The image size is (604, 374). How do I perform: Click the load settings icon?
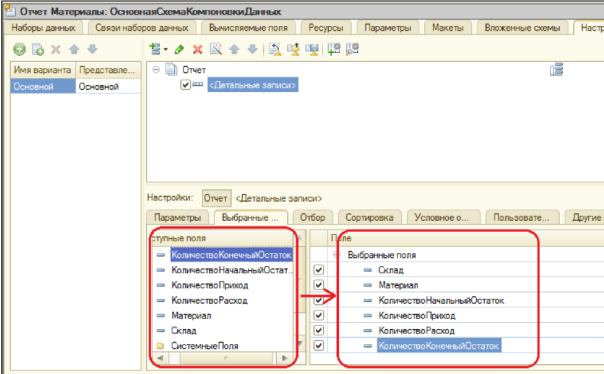click(x=294, y=49)
